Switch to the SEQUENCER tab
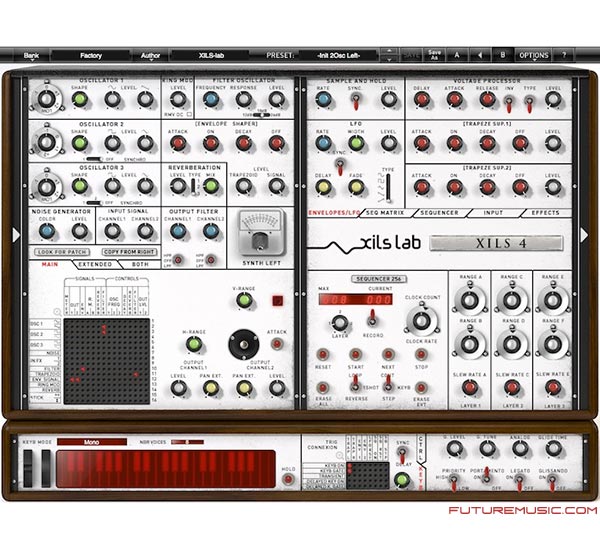600x550 pixels. point(439,213)
